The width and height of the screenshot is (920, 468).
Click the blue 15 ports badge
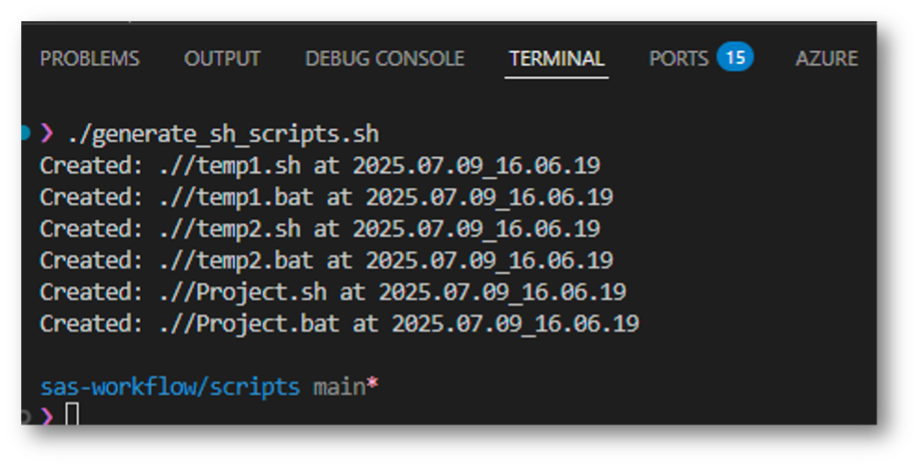(735, 57)
